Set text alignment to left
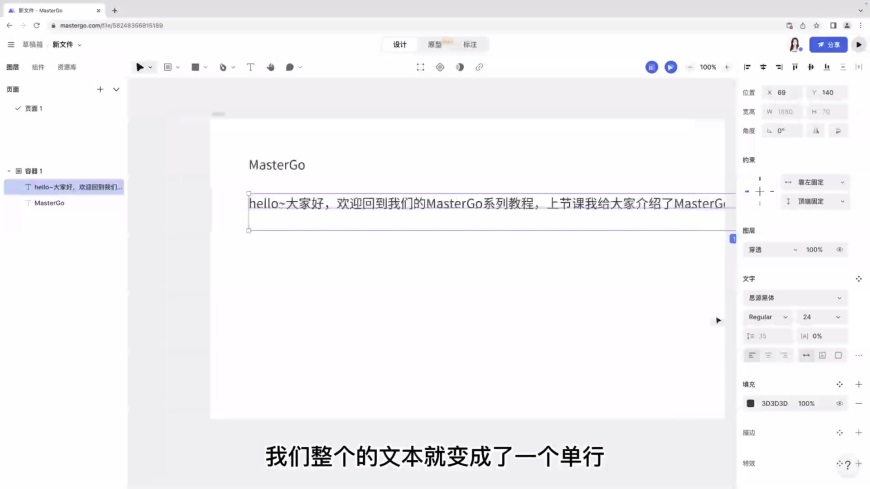This screenshot has height=489, width=870. pyautogui.click(x=752, y=355)
